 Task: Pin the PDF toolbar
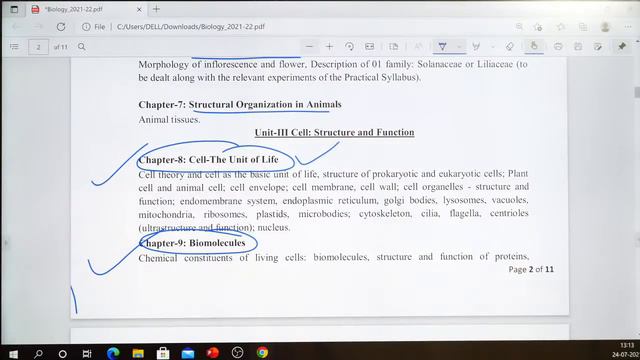pos(622,46)
